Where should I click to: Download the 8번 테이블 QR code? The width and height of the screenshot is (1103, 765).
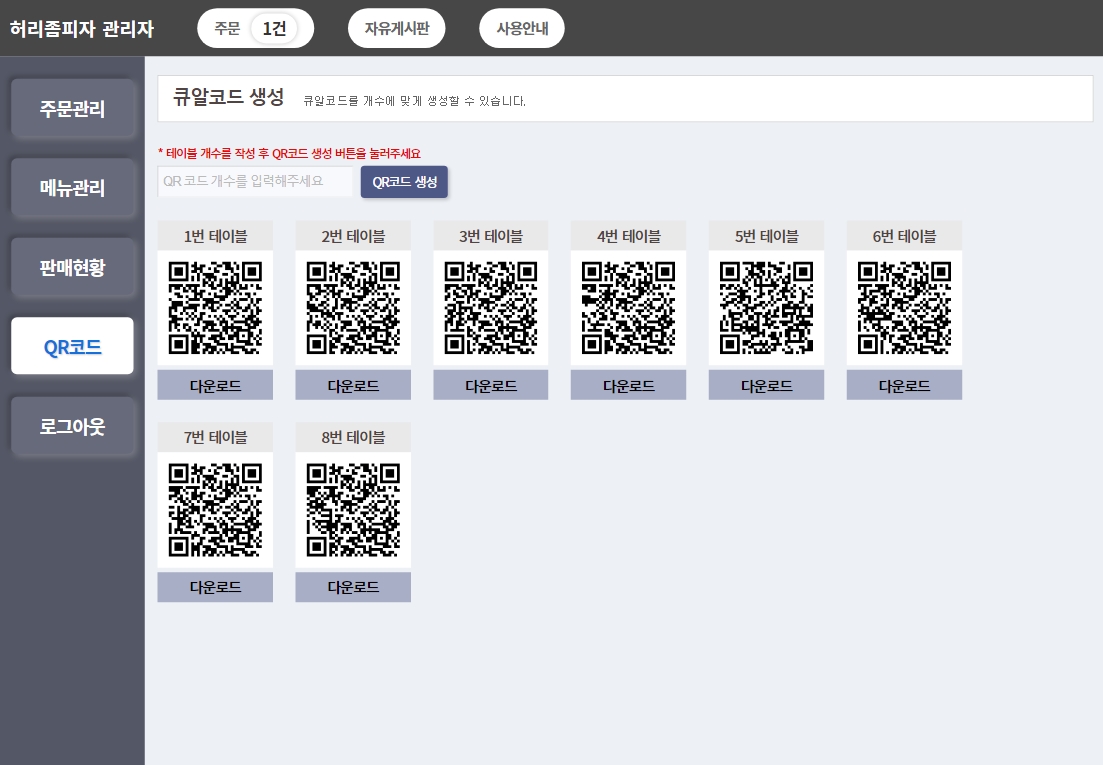pos(352,587)
